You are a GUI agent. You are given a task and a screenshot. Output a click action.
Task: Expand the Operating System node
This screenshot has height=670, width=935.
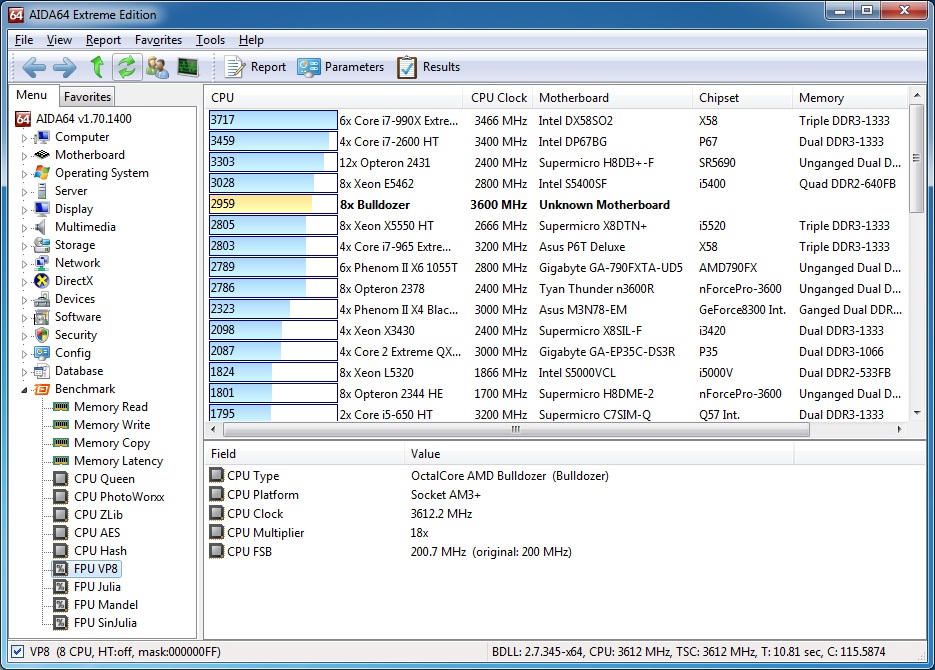point(24,173)
